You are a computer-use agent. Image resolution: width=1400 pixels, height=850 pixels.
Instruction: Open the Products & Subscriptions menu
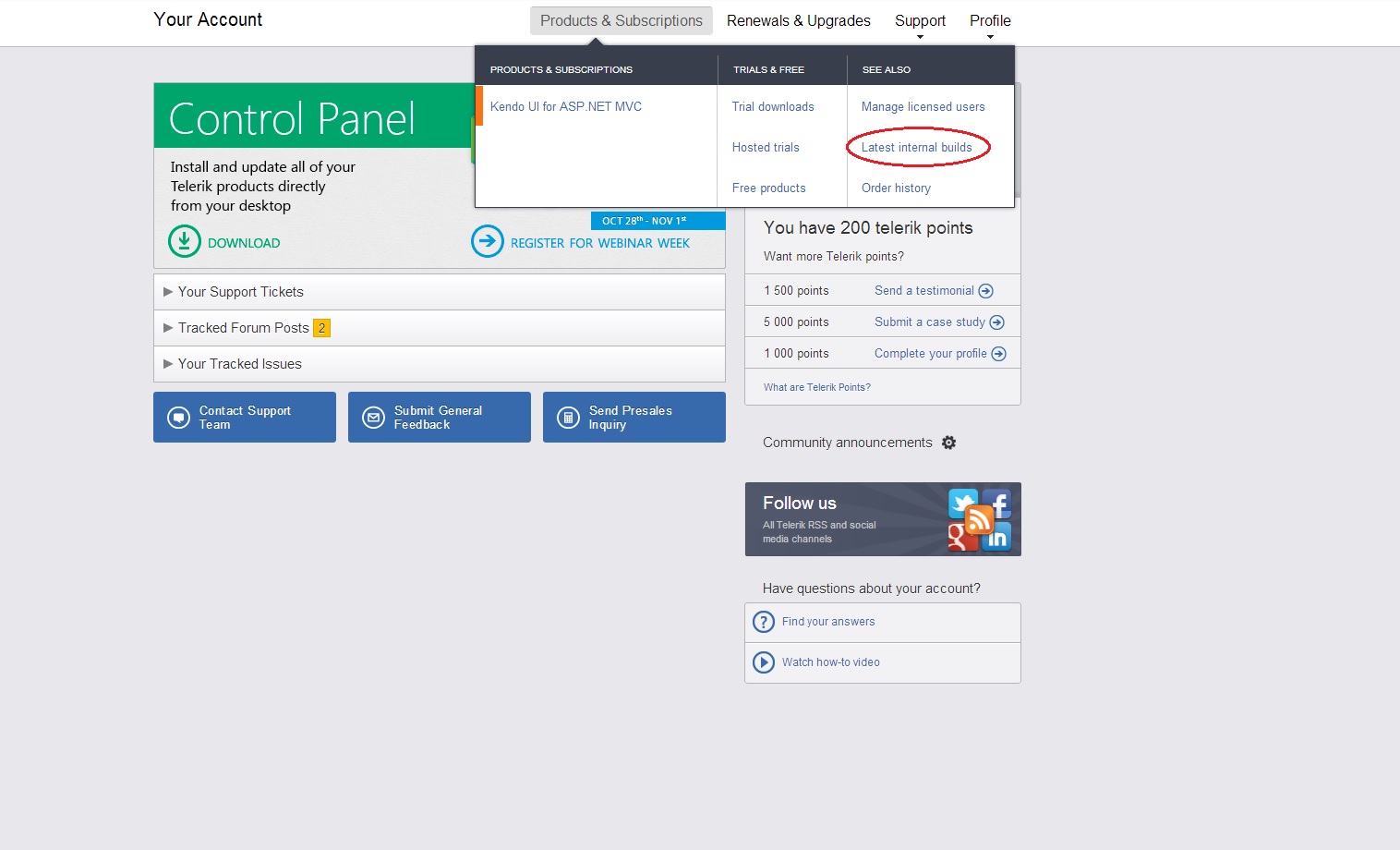(622, 20)
